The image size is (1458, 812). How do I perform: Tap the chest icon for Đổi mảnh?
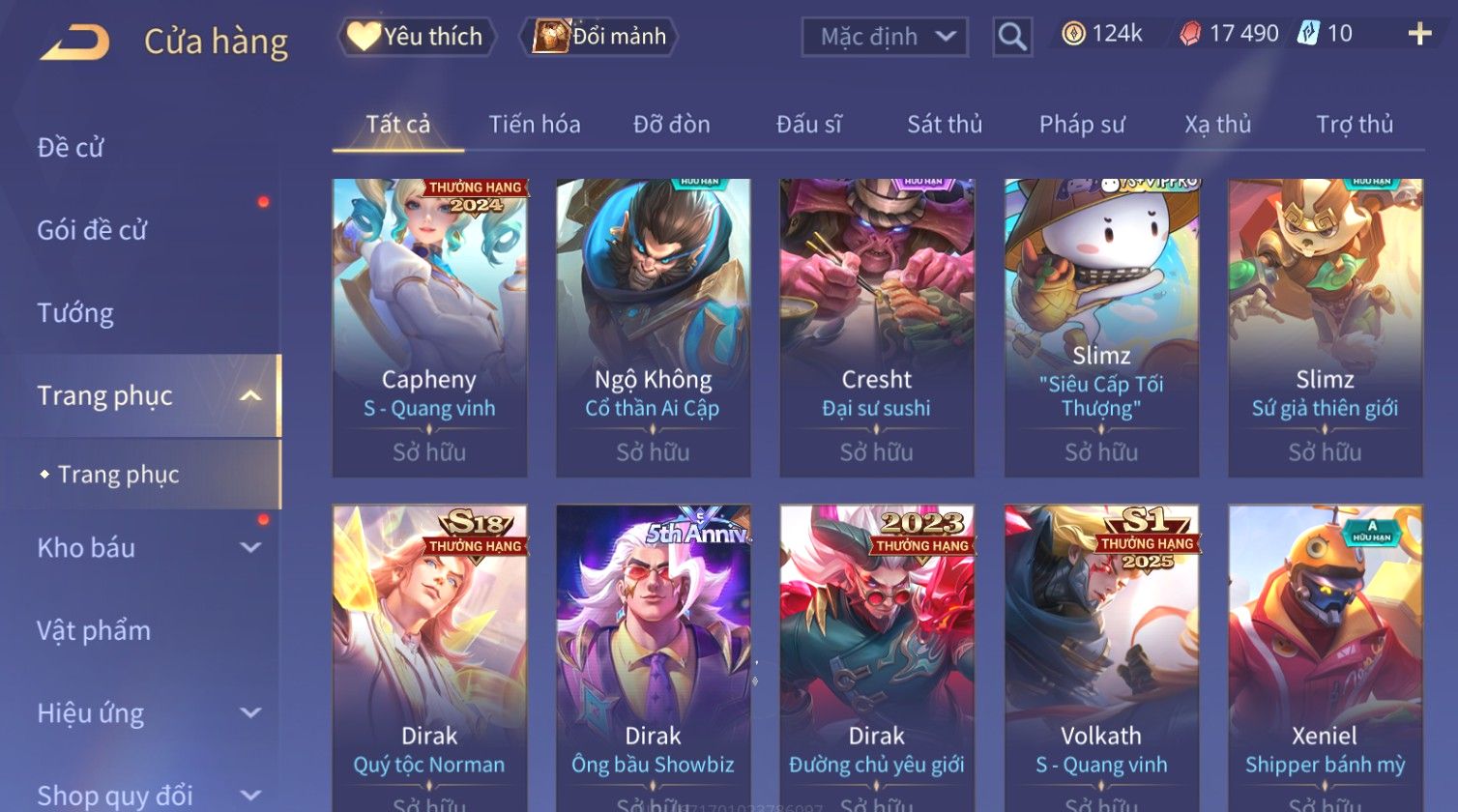click(550, 37)
